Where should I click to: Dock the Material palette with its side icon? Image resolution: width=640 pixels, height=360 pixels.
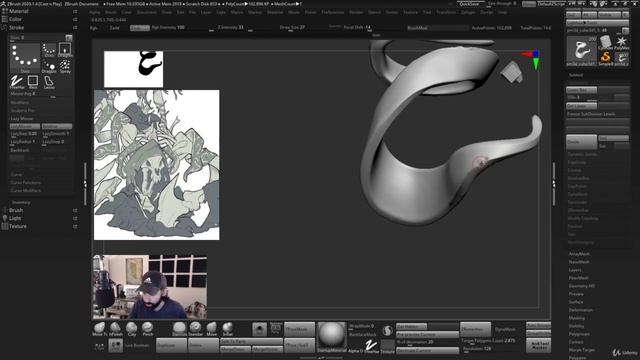75,11
